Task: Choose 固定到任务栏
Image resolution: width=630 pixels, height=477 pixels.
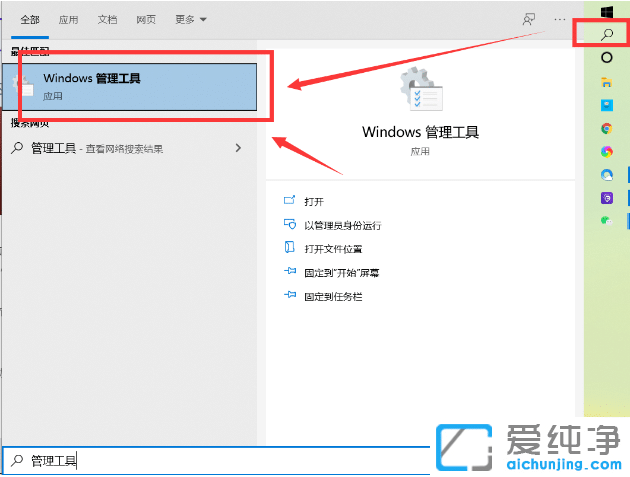Action: point(333,297)
